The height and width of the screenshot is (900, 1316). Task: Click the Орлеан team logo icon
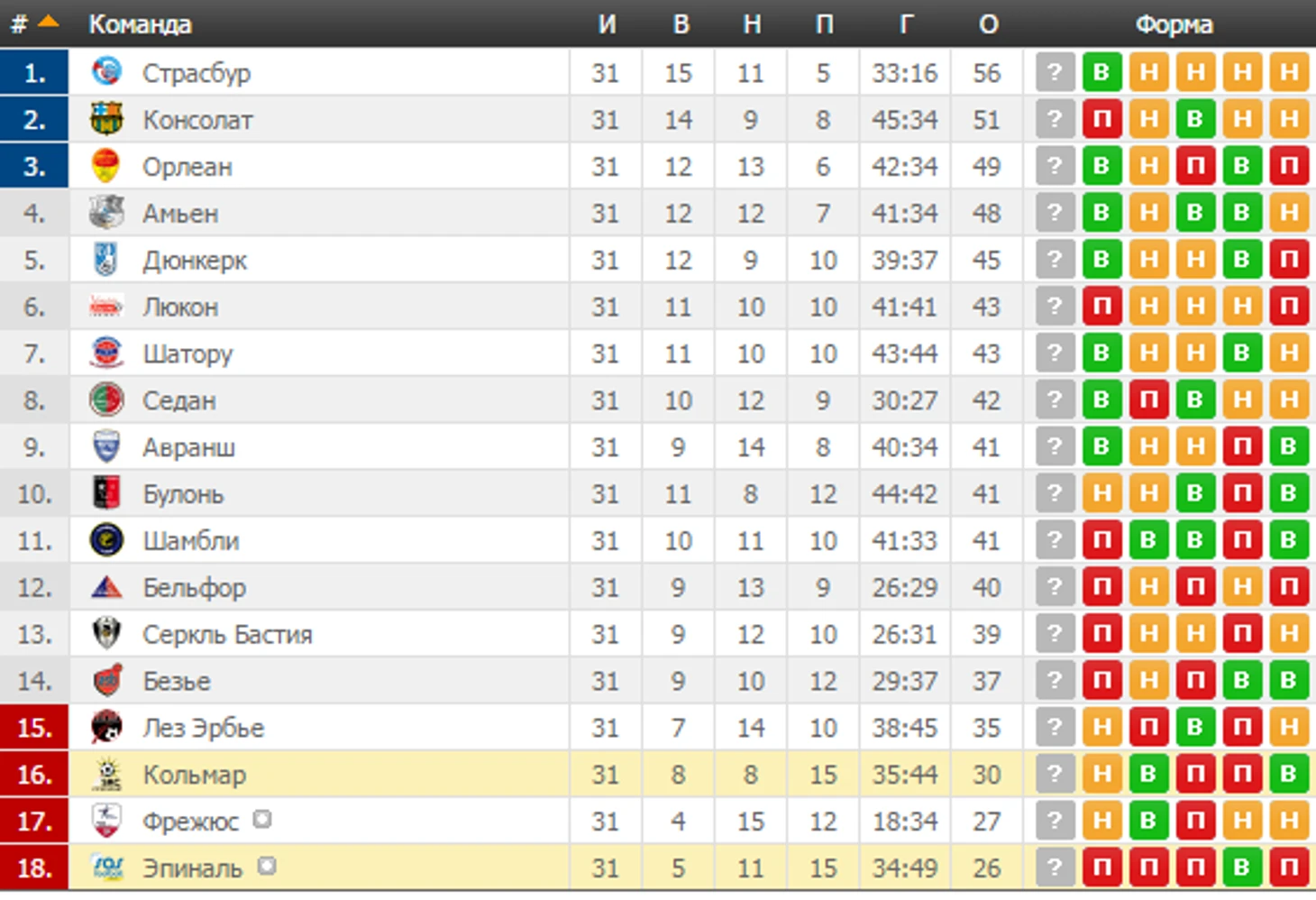(106, 166)
